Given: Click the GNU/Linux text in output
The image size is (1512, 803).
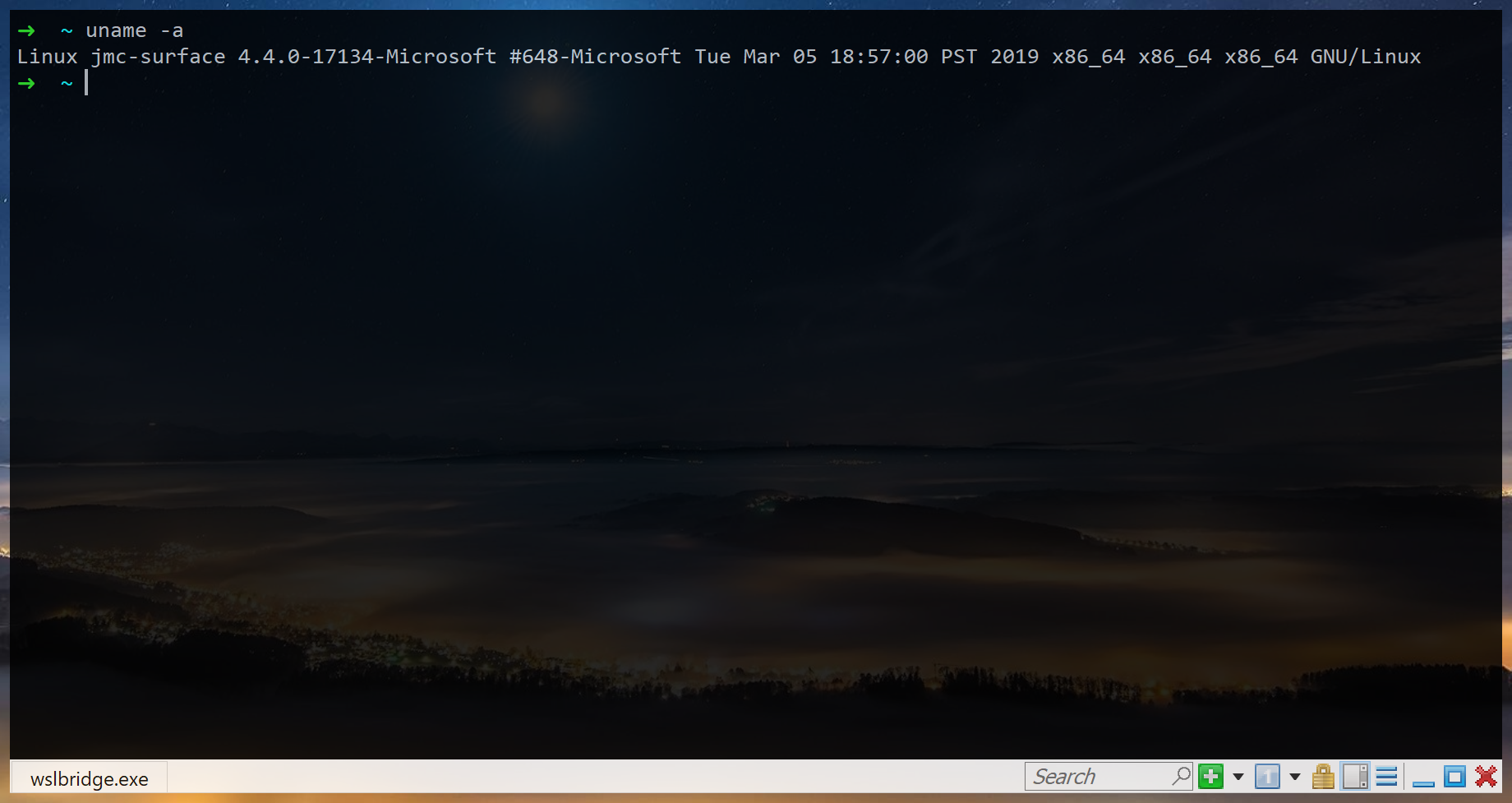Looking at the screenshot, I should pyautogui.click(x=1367, y=56).
